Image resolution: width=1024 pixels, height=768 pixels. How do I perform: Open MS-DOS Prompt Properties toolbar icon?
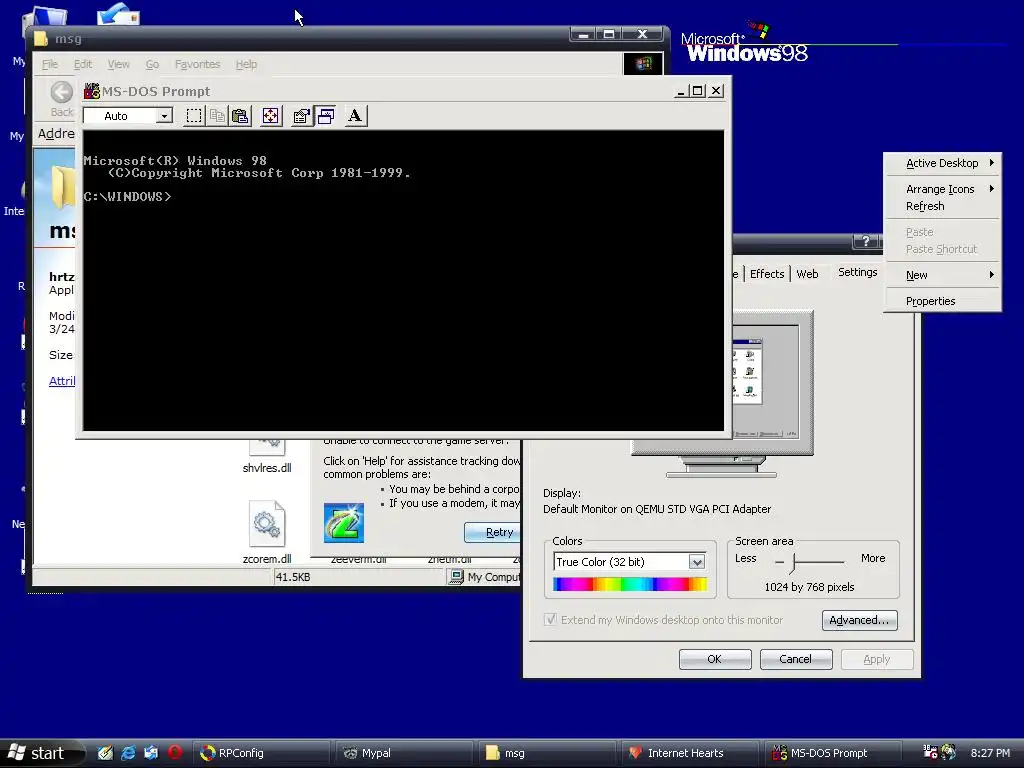coord(301,116)
